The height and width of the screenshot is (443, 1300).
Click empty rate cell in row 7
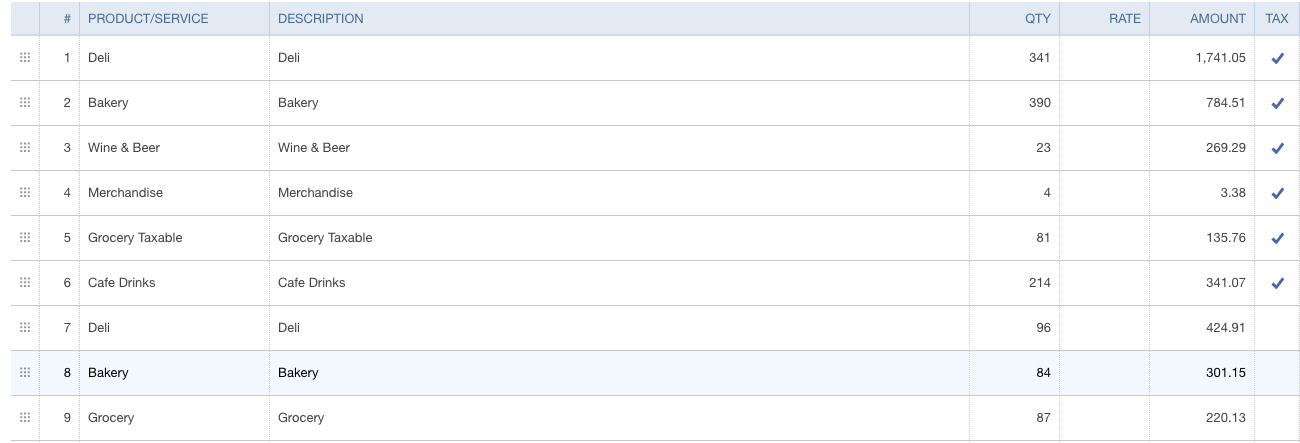pos(1104,328)
